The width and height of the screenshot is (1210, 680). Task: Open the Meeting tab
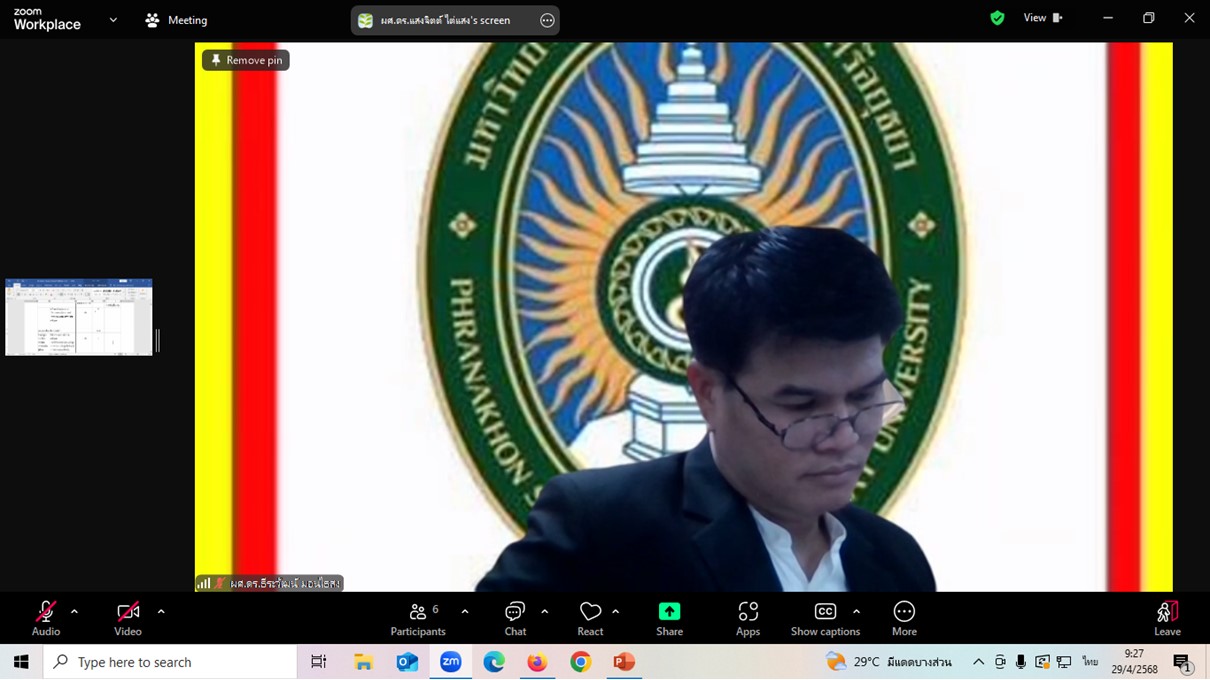point(176,20)
